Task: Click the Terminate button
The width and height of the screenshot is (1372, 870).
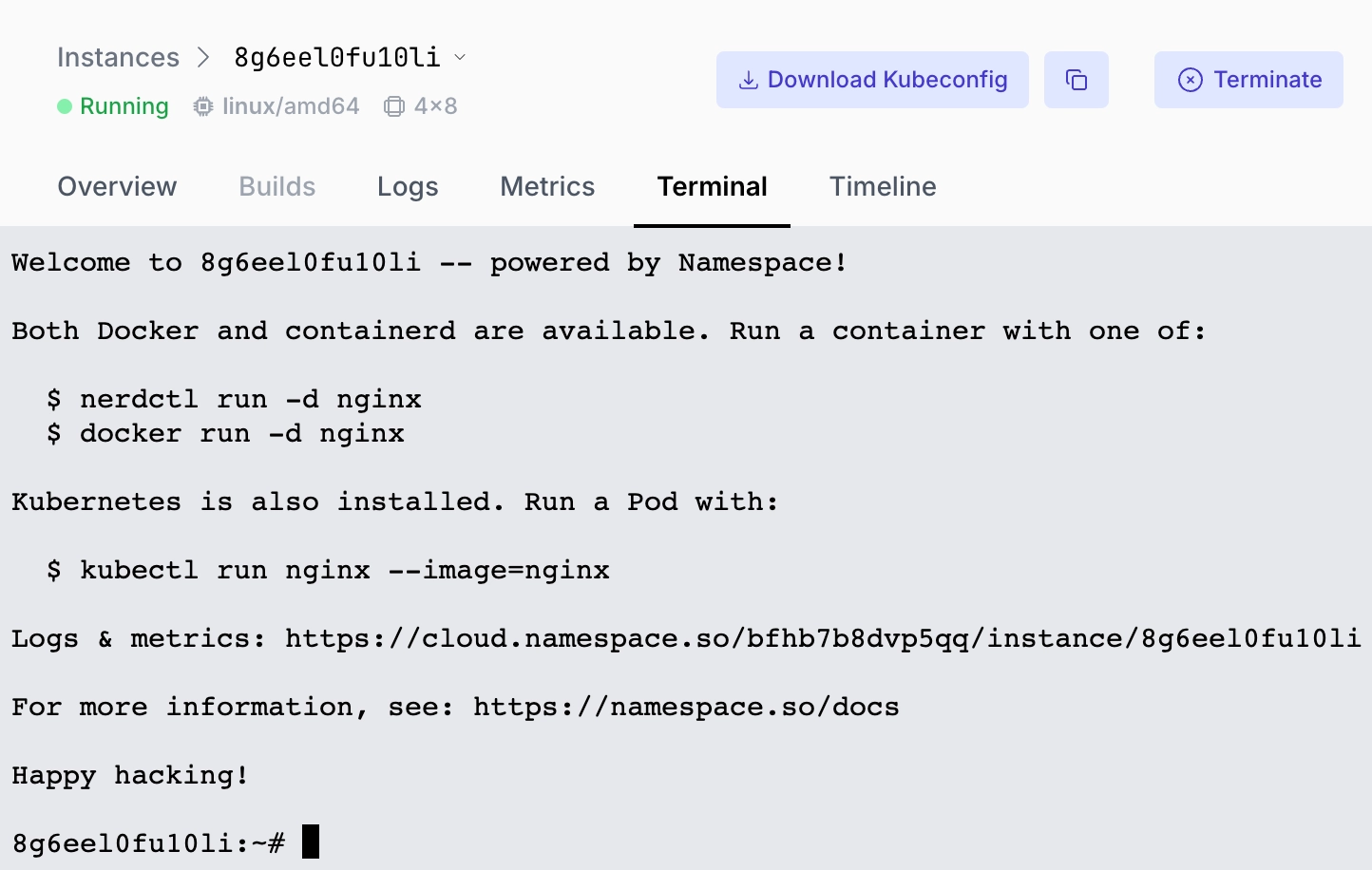Action: pos(1248,80)
